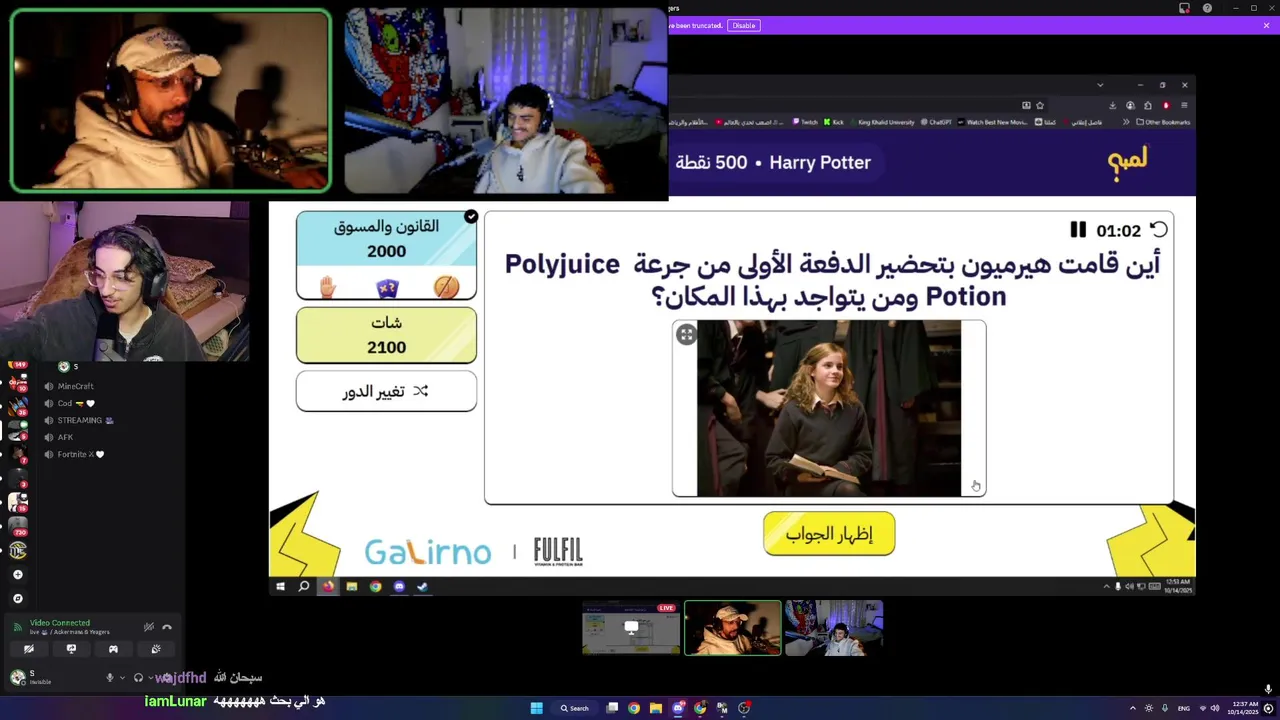Open the Hermione question image
This screenshot has height=720, width=1280.
[829, 408]
